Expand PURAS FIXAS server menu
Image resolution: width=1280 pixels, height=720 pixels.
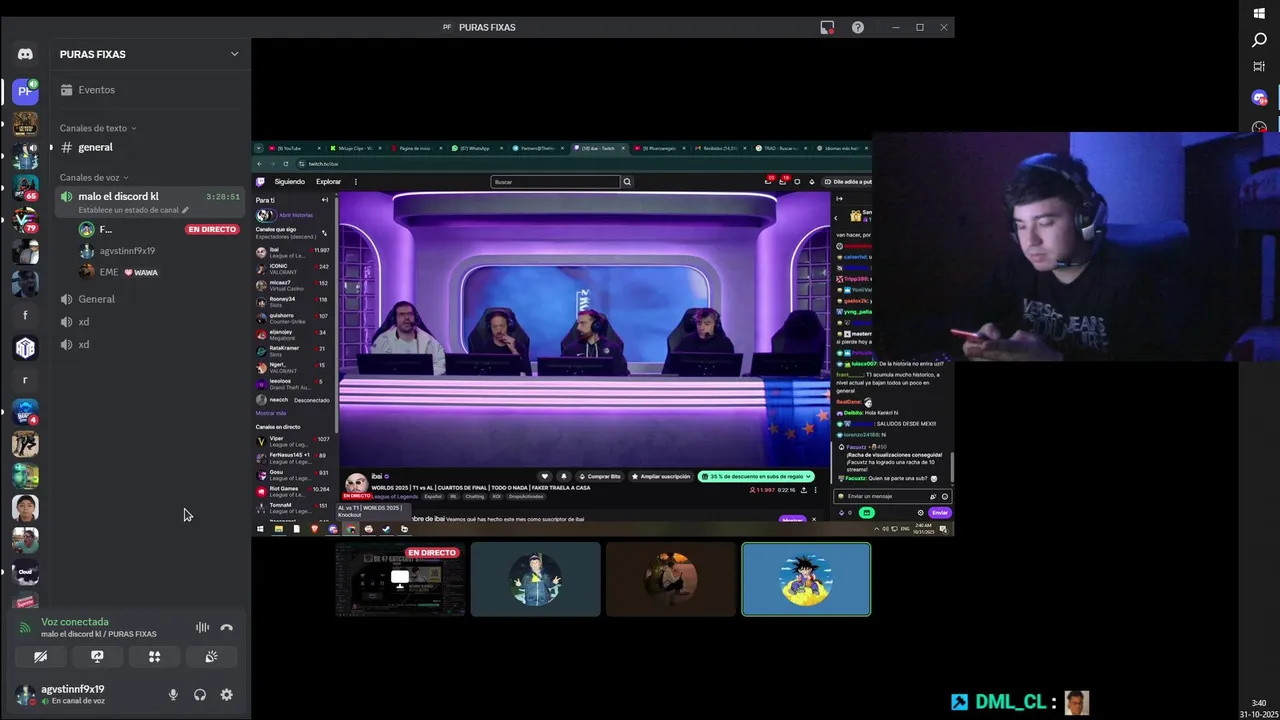[x=234, y=54]
